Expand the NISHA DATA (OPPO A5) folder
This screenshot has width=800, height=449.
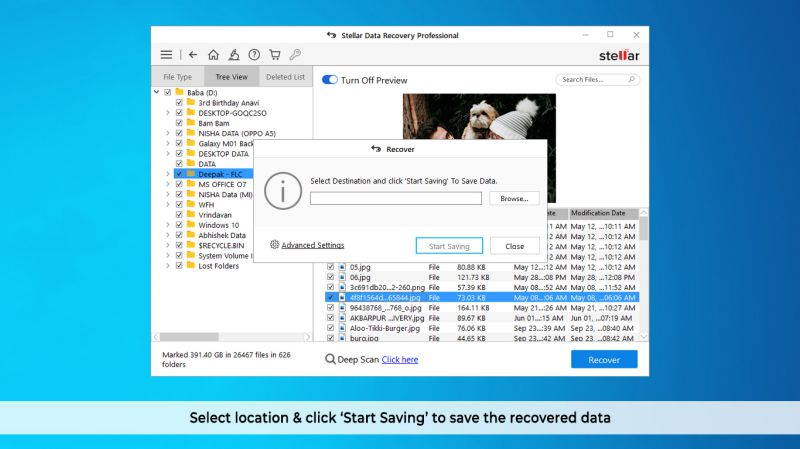(168, 133)
